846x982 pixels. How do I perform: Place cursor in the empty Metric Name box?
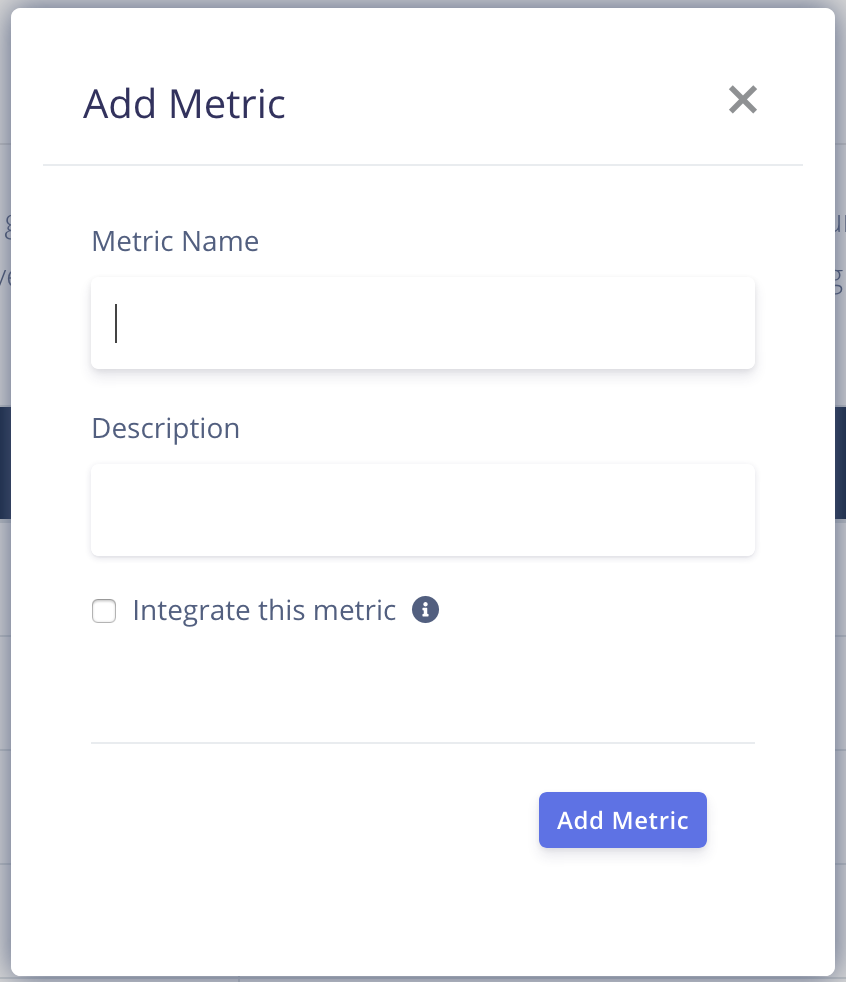(x=423, y=323)
